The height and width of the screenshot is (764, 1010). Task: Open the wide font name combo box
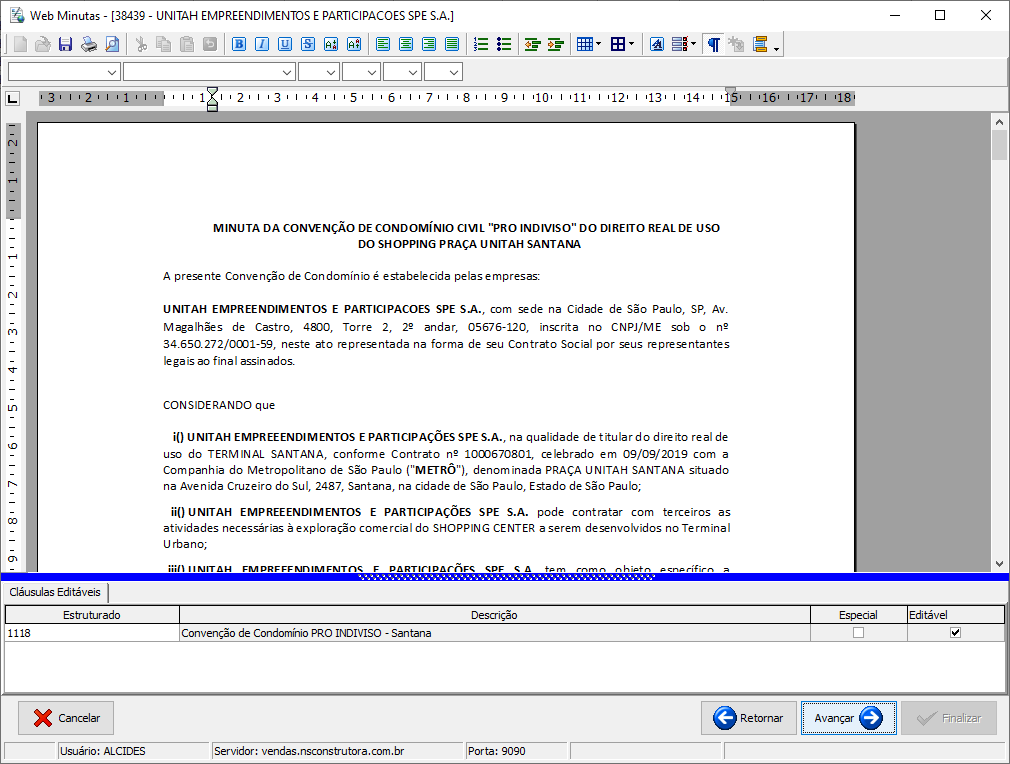209,72
